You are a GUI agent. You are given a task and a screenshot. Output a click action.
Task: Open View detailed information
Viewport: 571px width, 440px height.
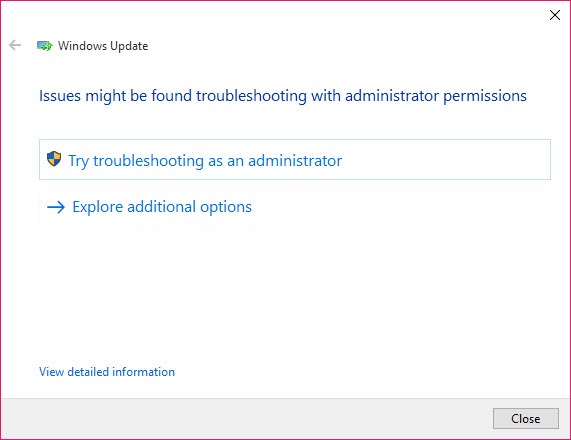coord(107,372)
